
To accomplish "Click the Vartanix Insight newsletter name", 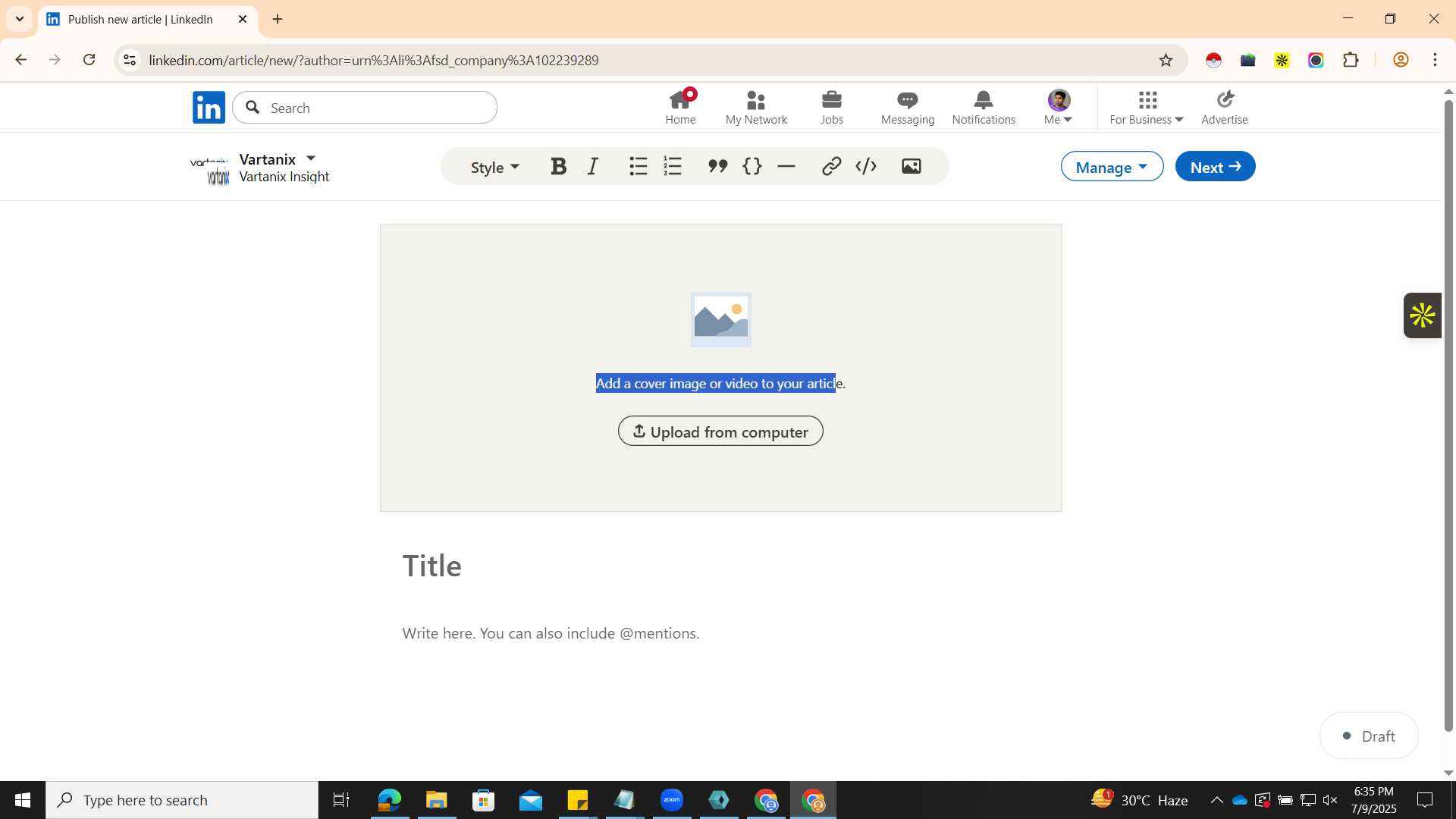I will coord(284,177).
